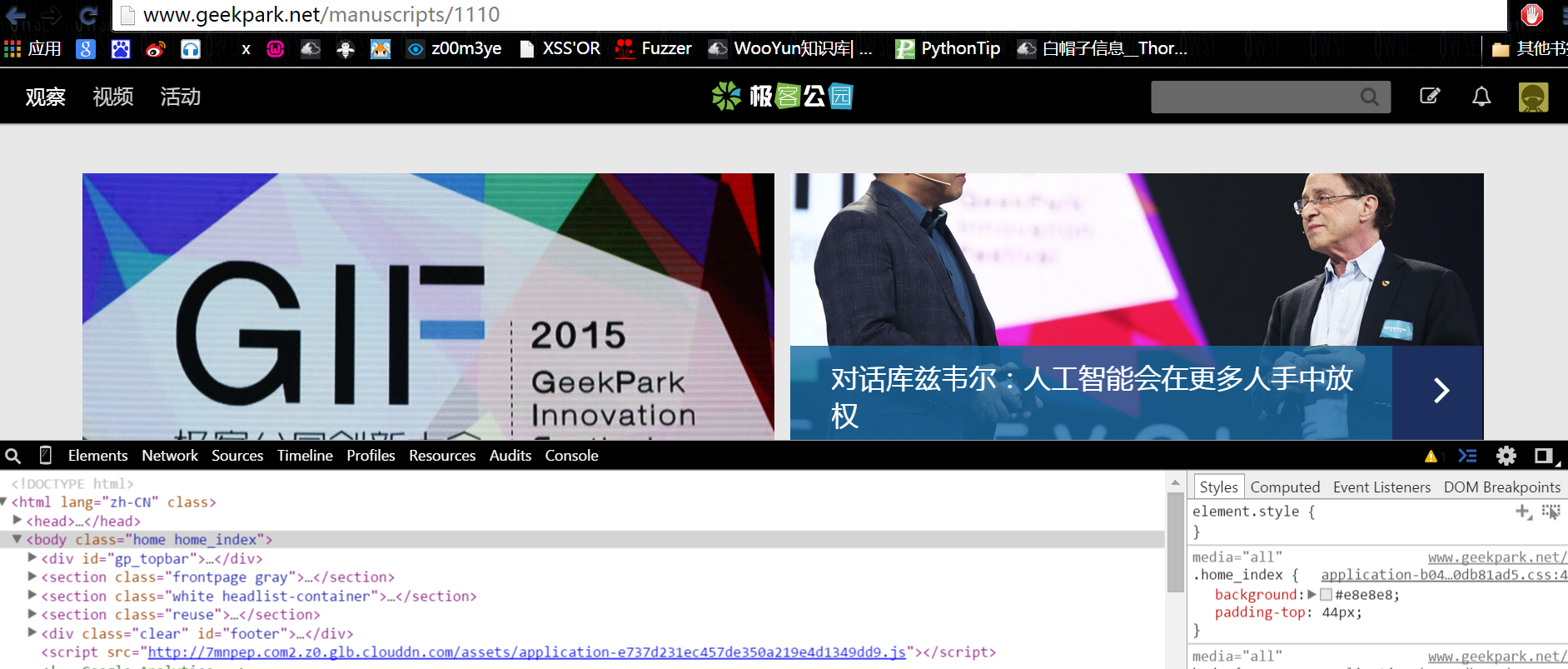Toggle DevTools device mode phone icon
This screenshot has width=1568, height=669.
coord(46,456)
